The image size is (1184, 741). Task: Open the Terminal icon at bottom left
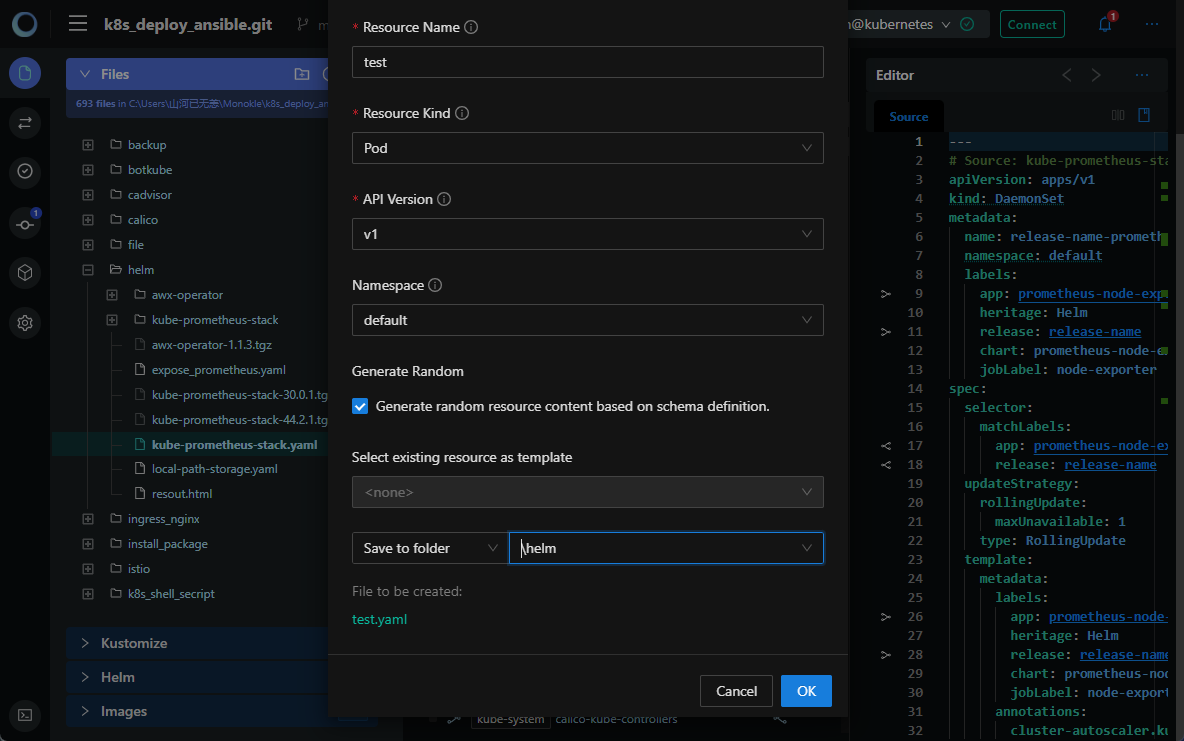tap(25, 715)
